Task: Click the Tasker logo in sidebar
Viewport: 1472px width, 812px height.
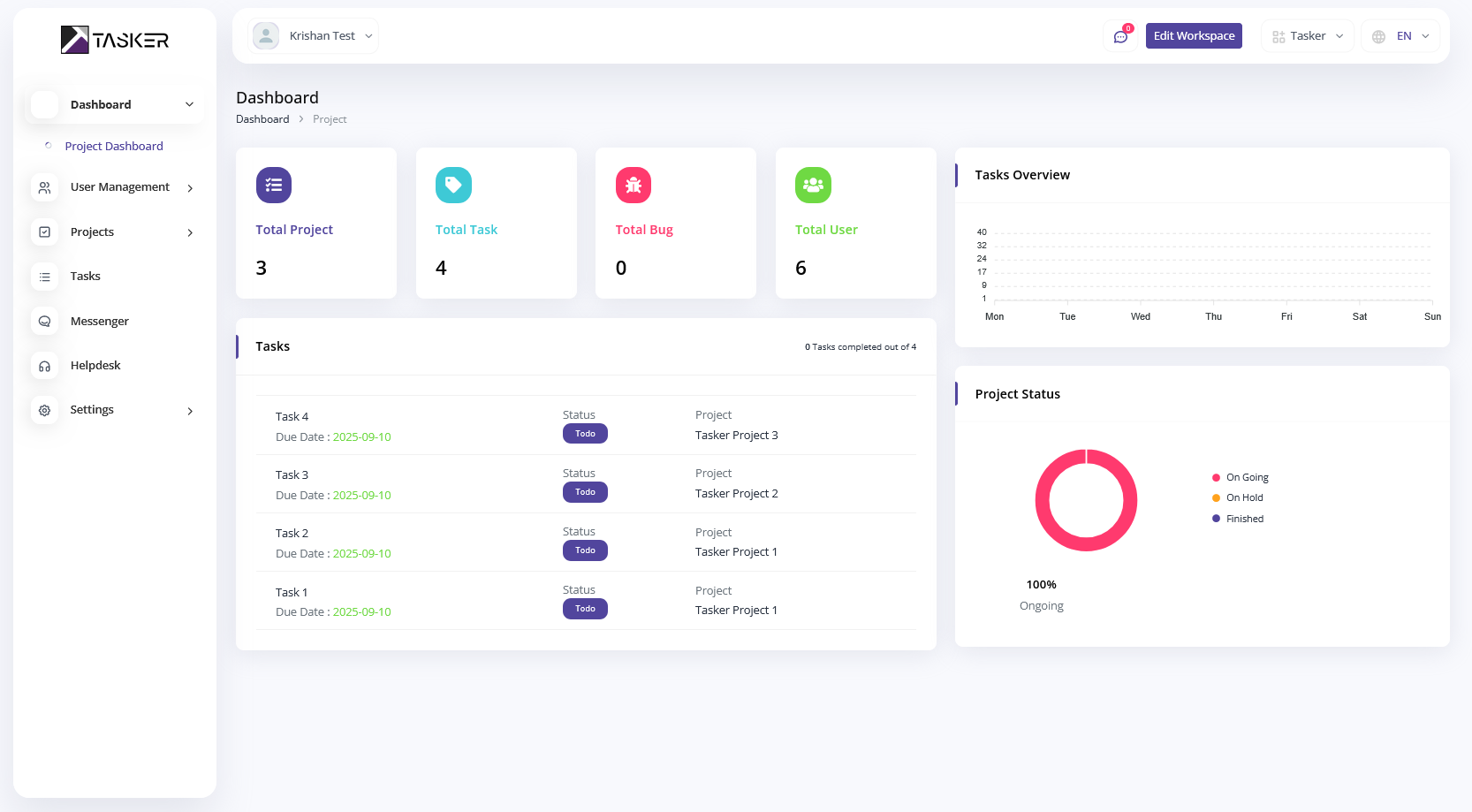Action: (x=115, y=40)
